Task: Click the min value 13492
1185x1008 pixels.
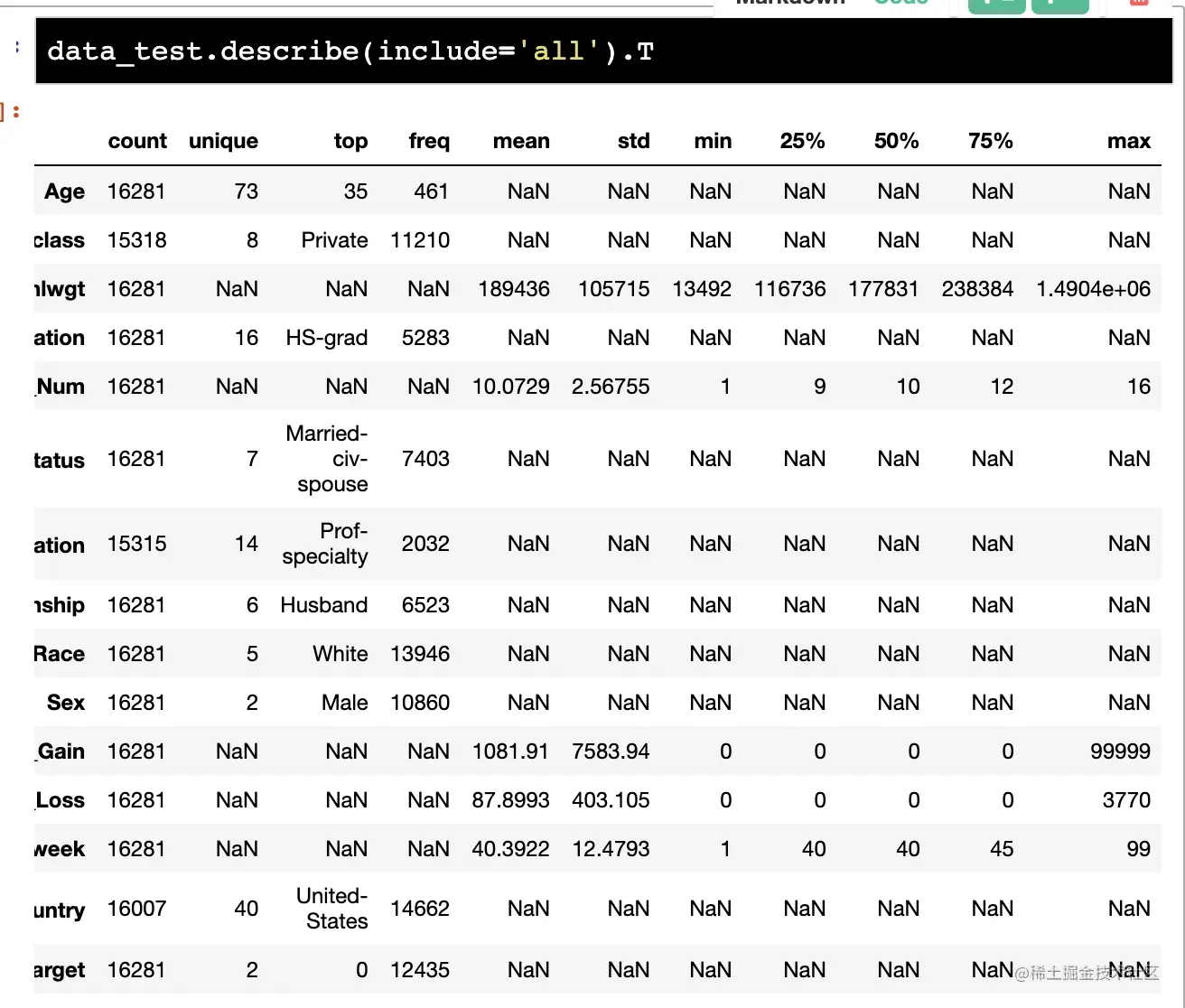Action: (703, 289)
